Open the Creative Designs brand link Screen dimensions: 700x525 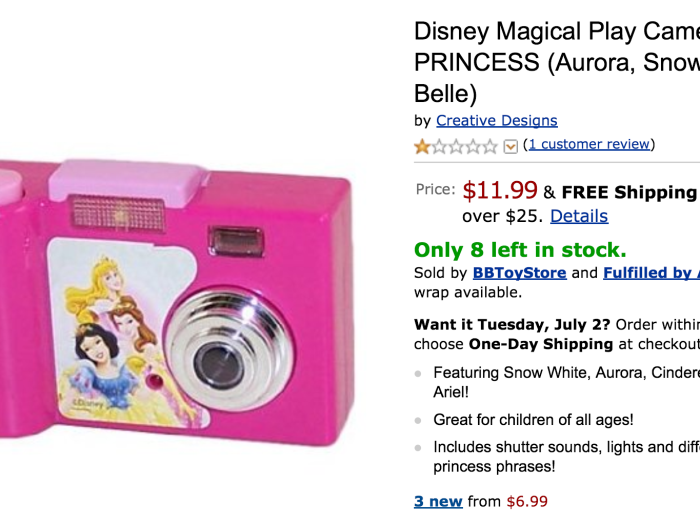pyautogui.click(x=496, y=120)
